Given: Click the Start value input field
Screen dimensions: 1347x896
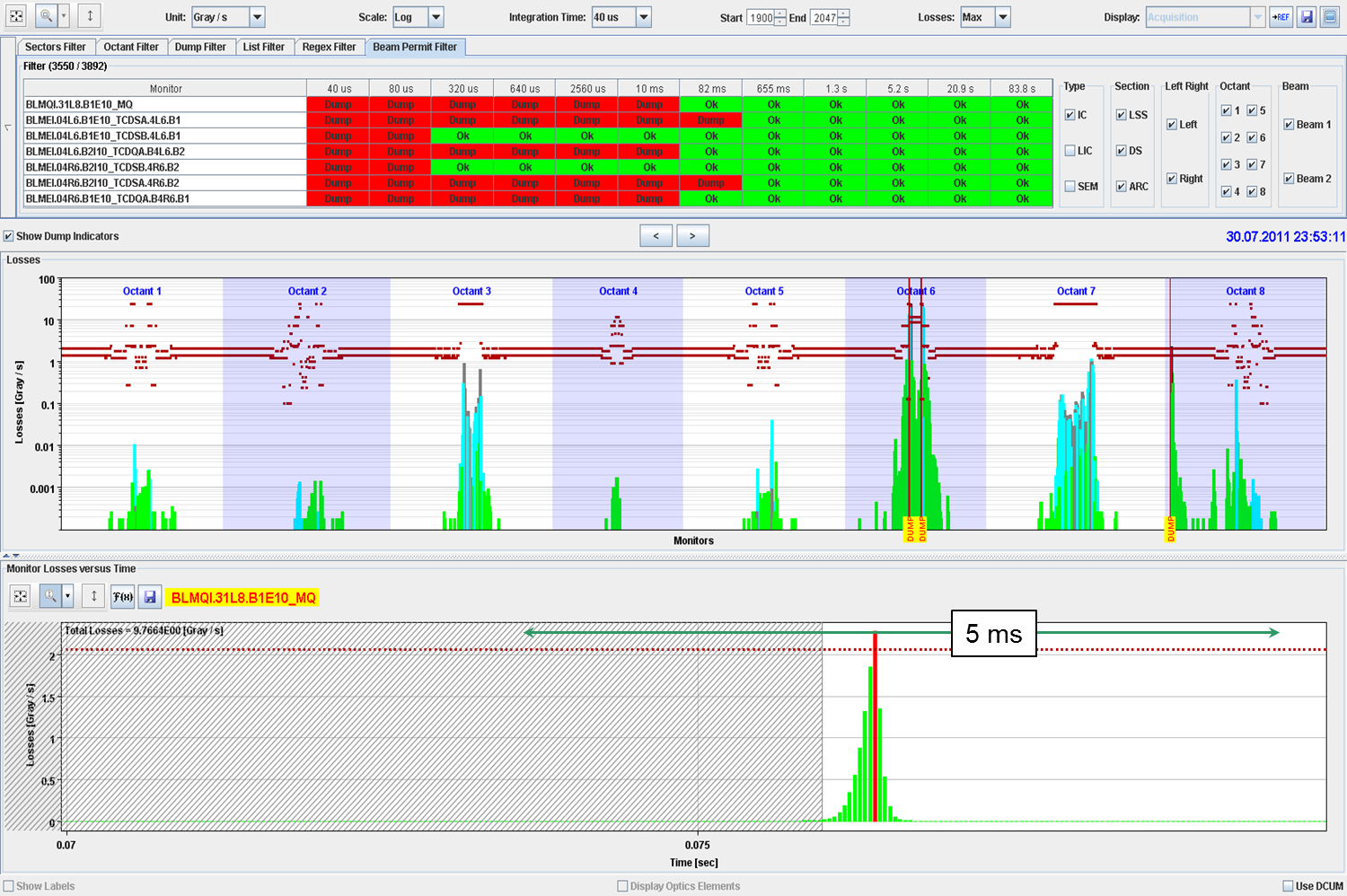Looking at the screenshot, I should [x=761, y=17].
